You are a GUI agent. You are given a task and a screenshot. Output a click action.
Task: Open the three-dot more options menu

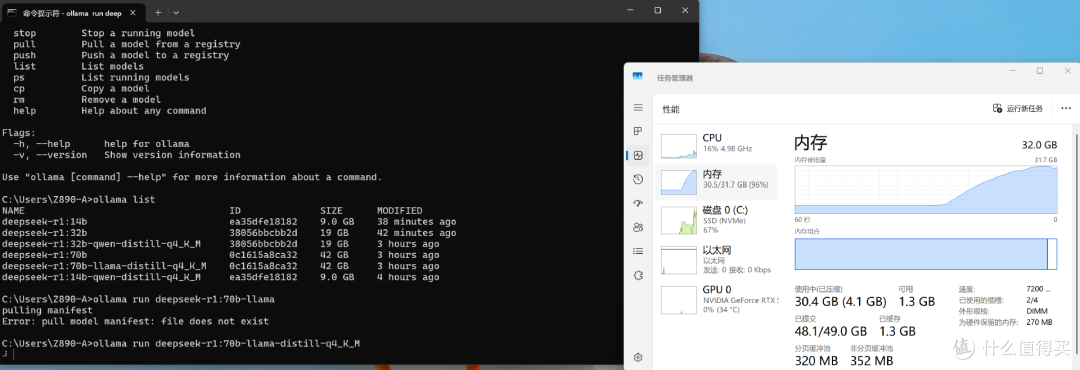point(1066,108)
